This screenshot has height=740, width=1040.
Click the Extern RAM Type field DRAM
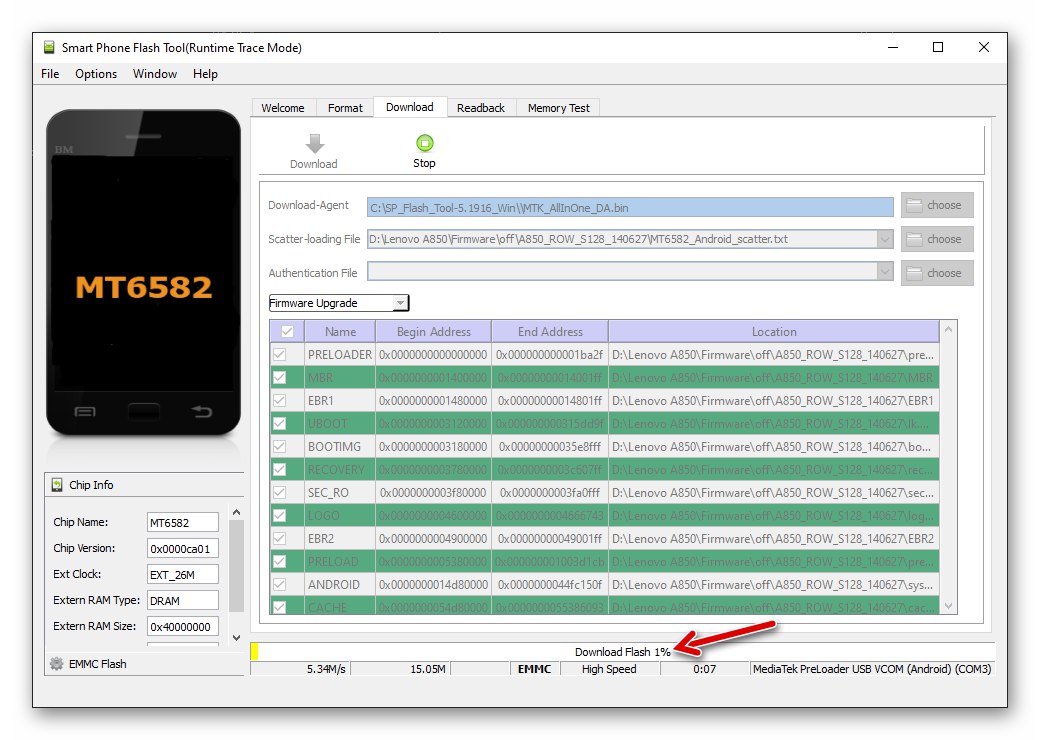(182, 600)
